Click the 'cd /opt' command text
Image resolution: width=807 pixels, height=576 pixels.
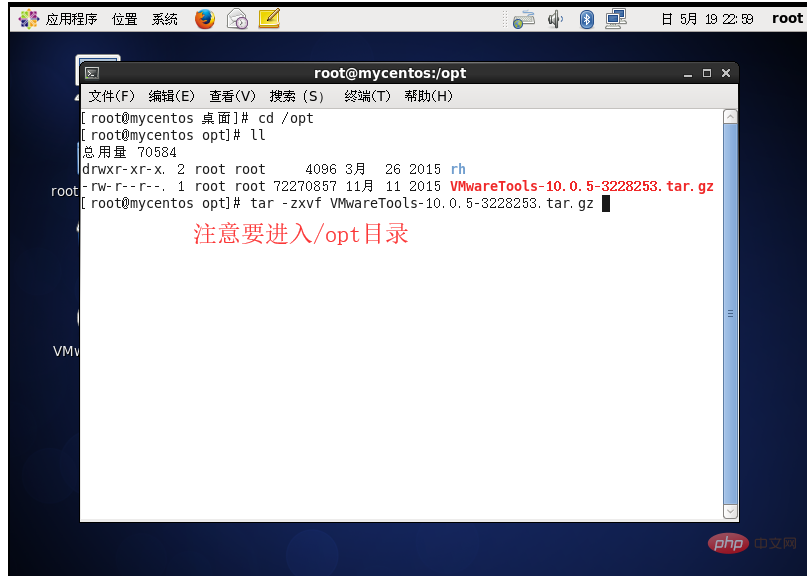(286, 118)
